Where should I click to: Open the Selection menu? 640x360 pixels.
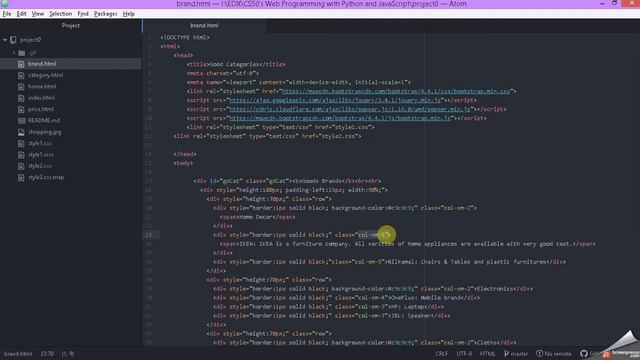click(60, 14)
